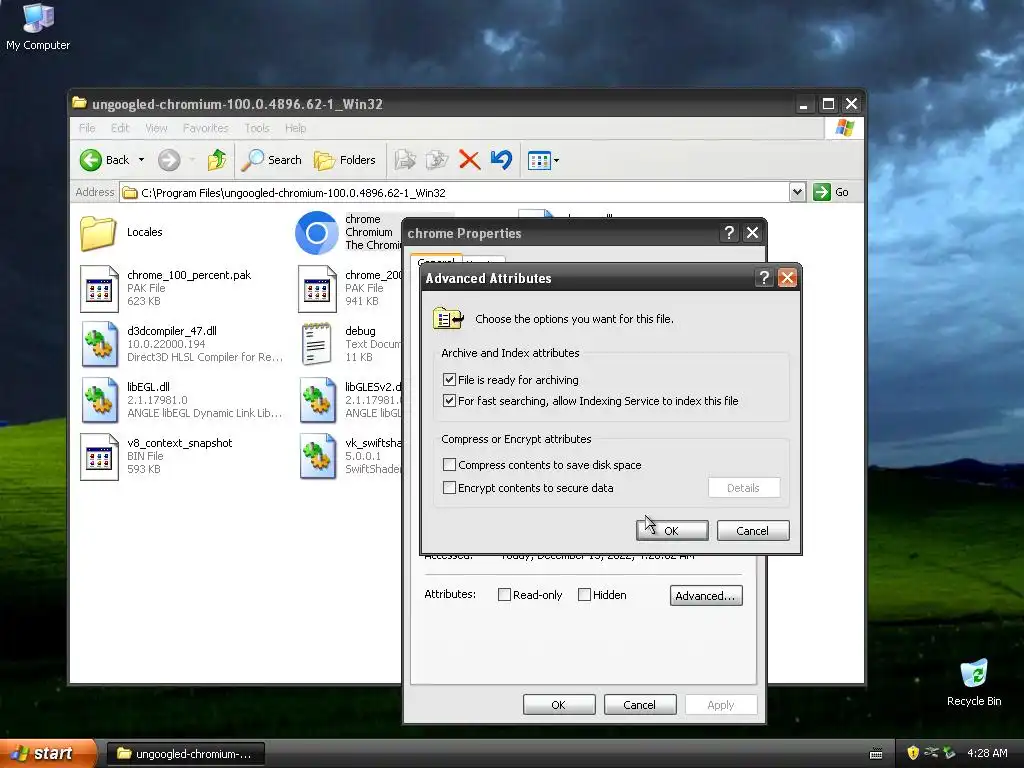This screenshot has height=768, width=1024.
Task: Uncheck allow Indexing Service to index file
Action: [449, 400]
